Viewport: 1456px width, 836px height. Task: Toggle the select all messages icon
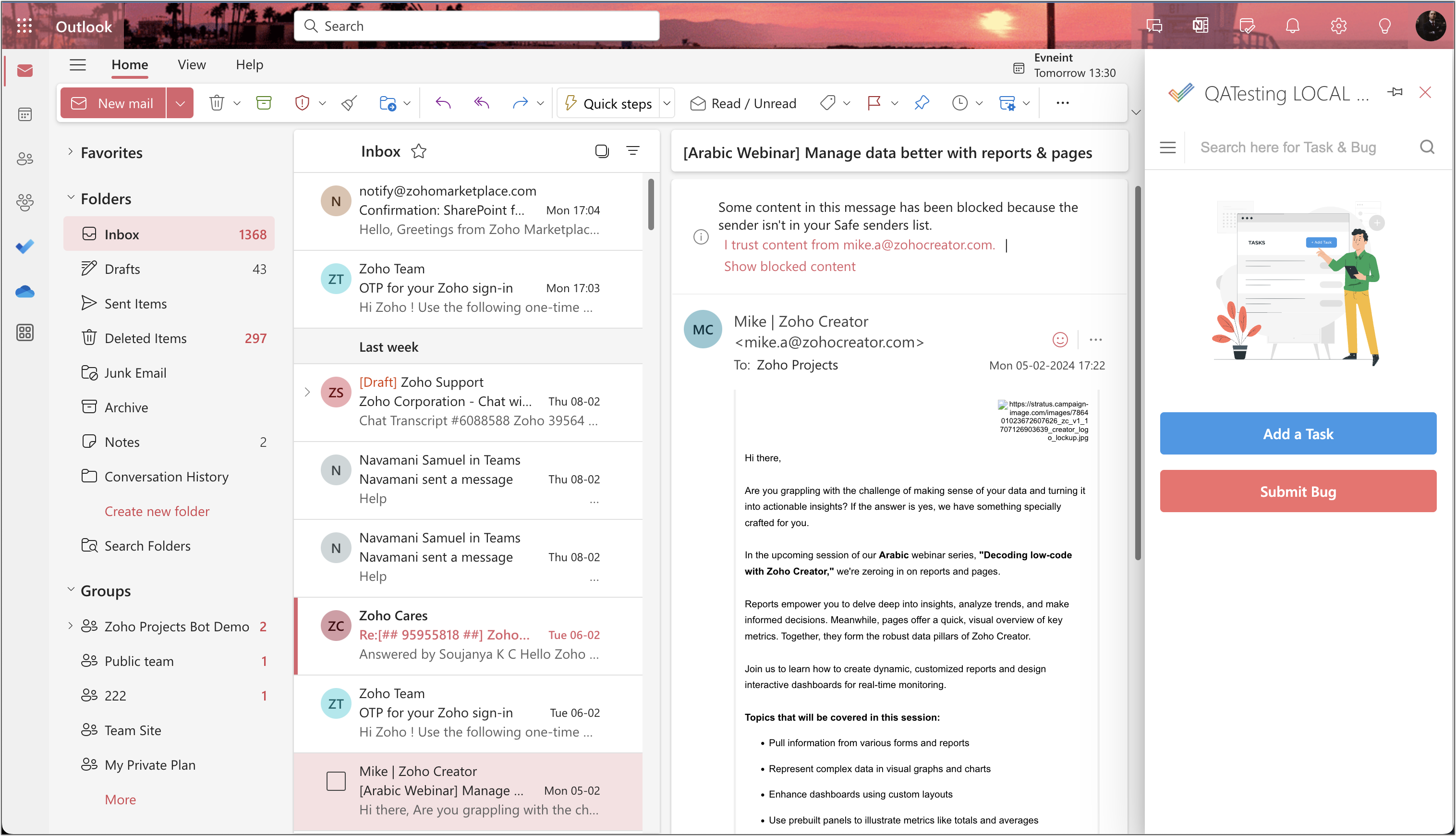[x=601, y=151]
